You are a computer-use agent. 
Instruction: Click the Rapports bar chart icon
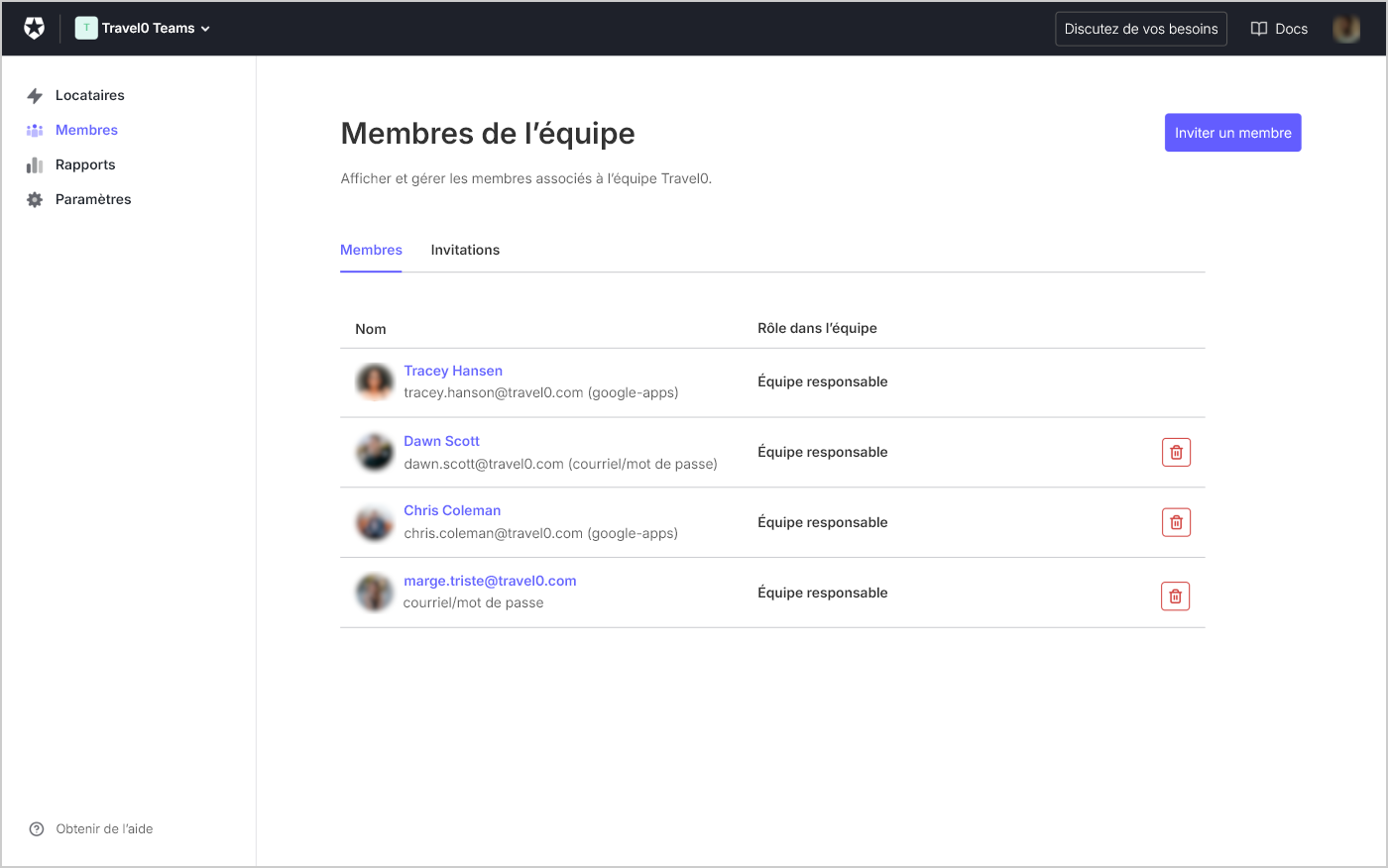pyautogui.click(x=35, y=164)
